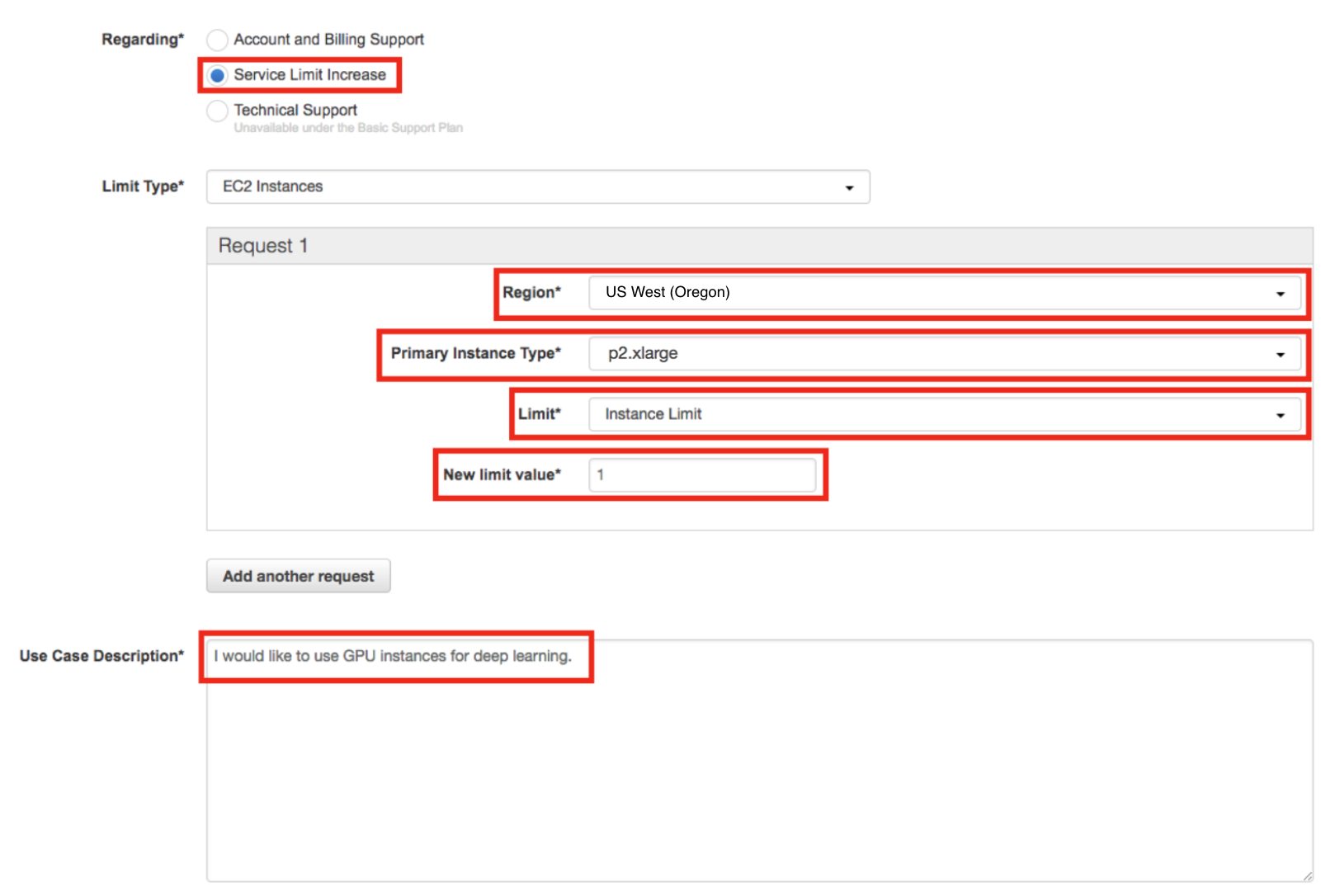
Task: Click the Use Case Description textarea
Action: [759, 761]
